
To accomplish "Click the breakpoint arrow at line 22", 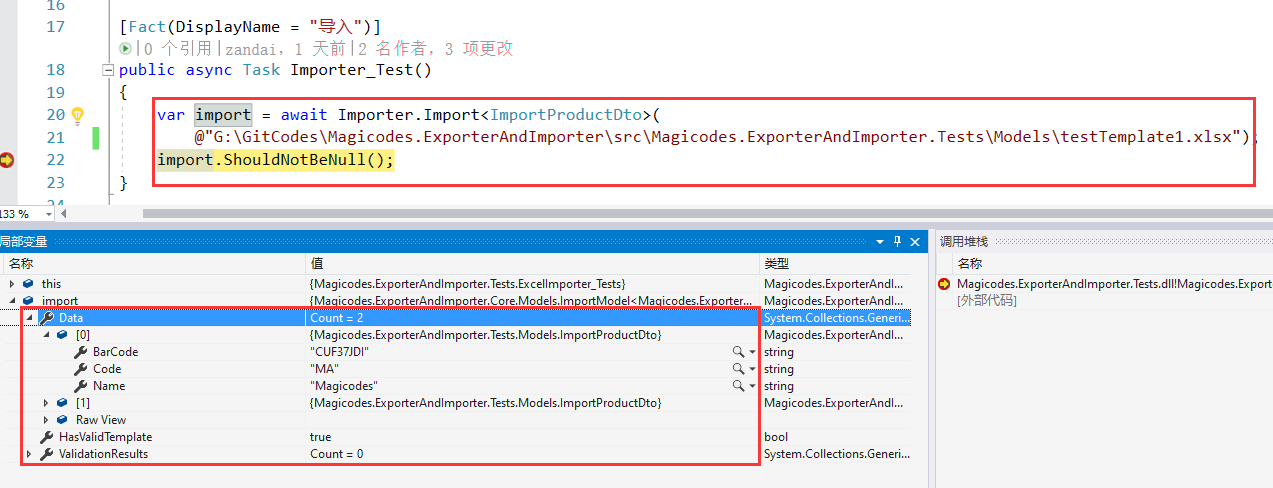I will pyautogui.click(x=7, y=160).
